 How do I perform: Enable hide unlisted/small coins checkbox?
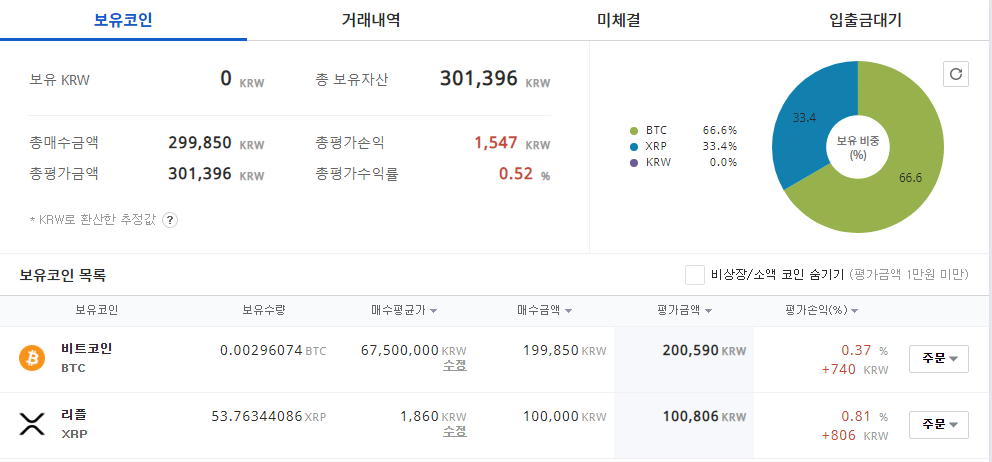[x=695, y=275]
